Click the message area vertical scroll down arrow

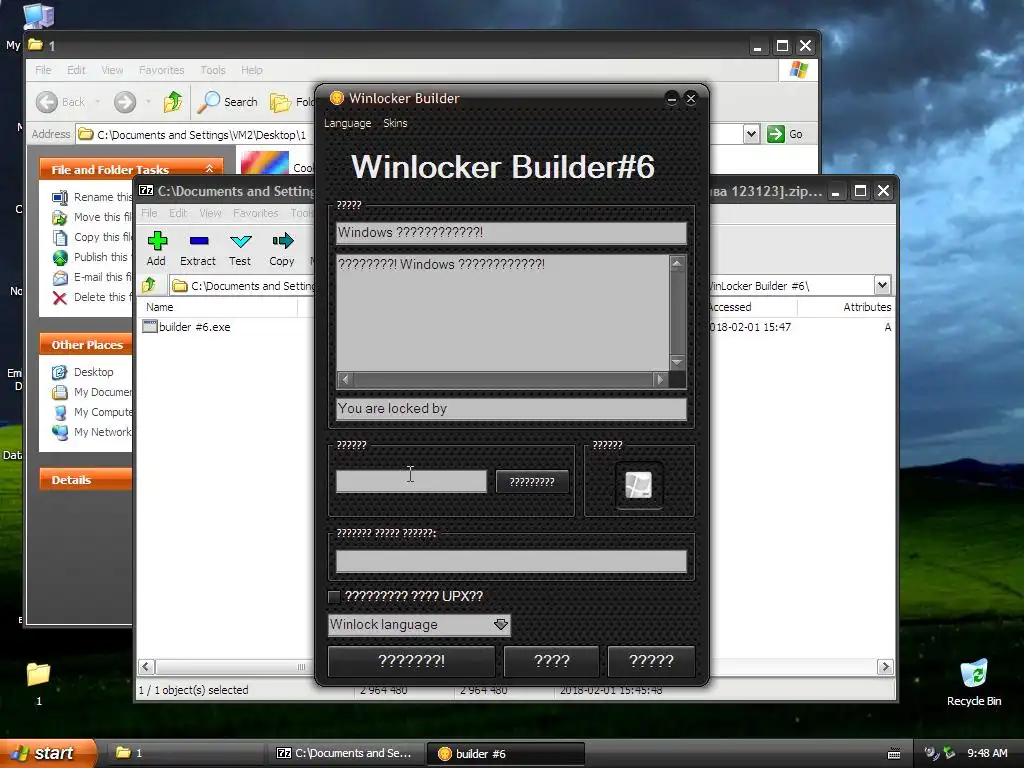pos(677,362)
